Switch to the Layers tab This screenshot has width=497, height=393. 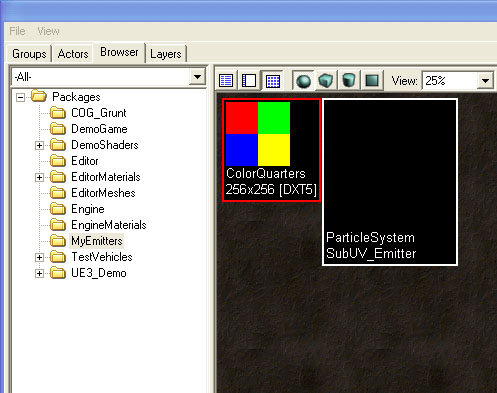click(x=166, y=54)
